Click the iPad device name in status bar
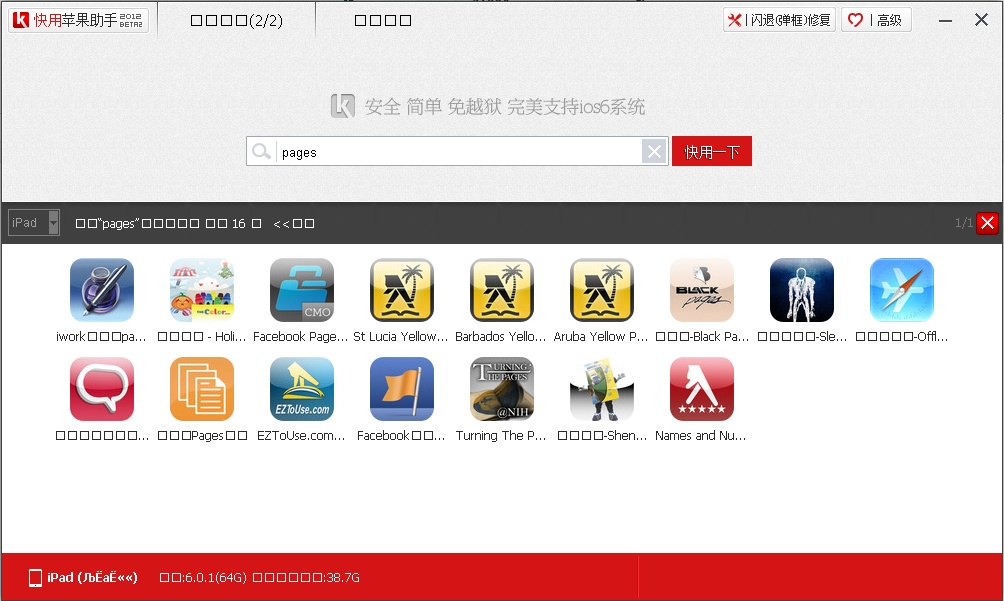Screen dimensions: 1004x601 pyautogui.click(x=92, y=577)
